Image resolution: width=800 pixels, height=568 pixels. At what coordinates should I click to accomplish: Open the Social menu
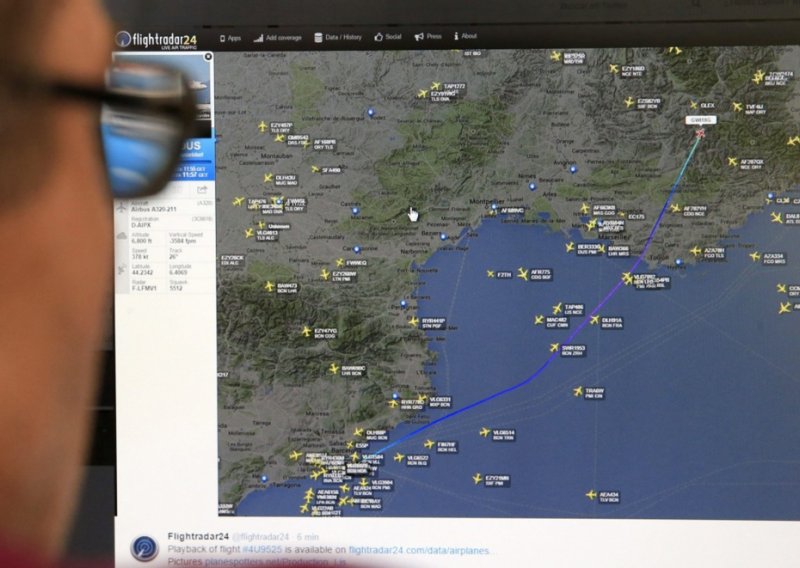(387, 37)
